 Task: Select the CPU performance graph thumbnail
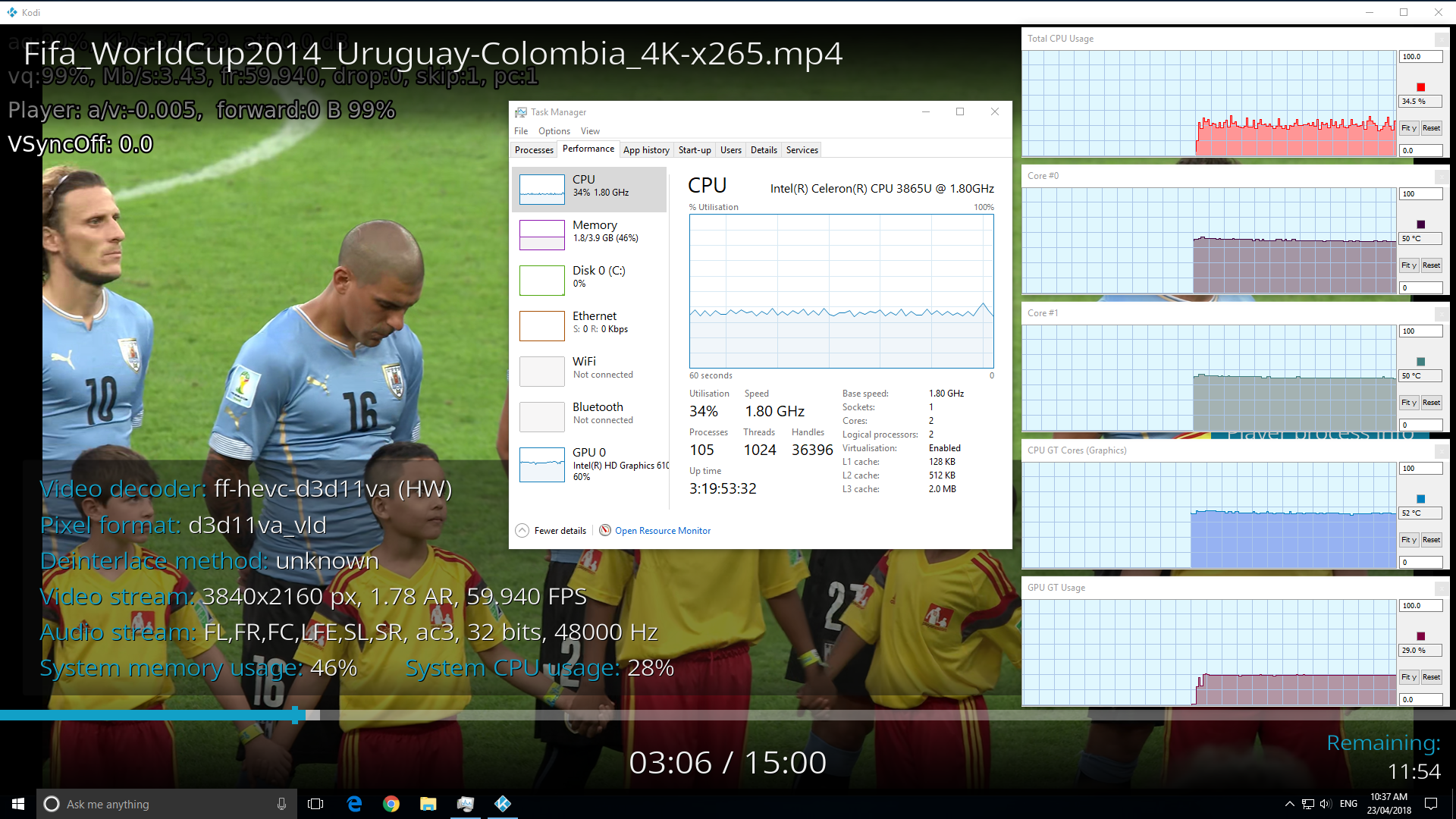541,190
